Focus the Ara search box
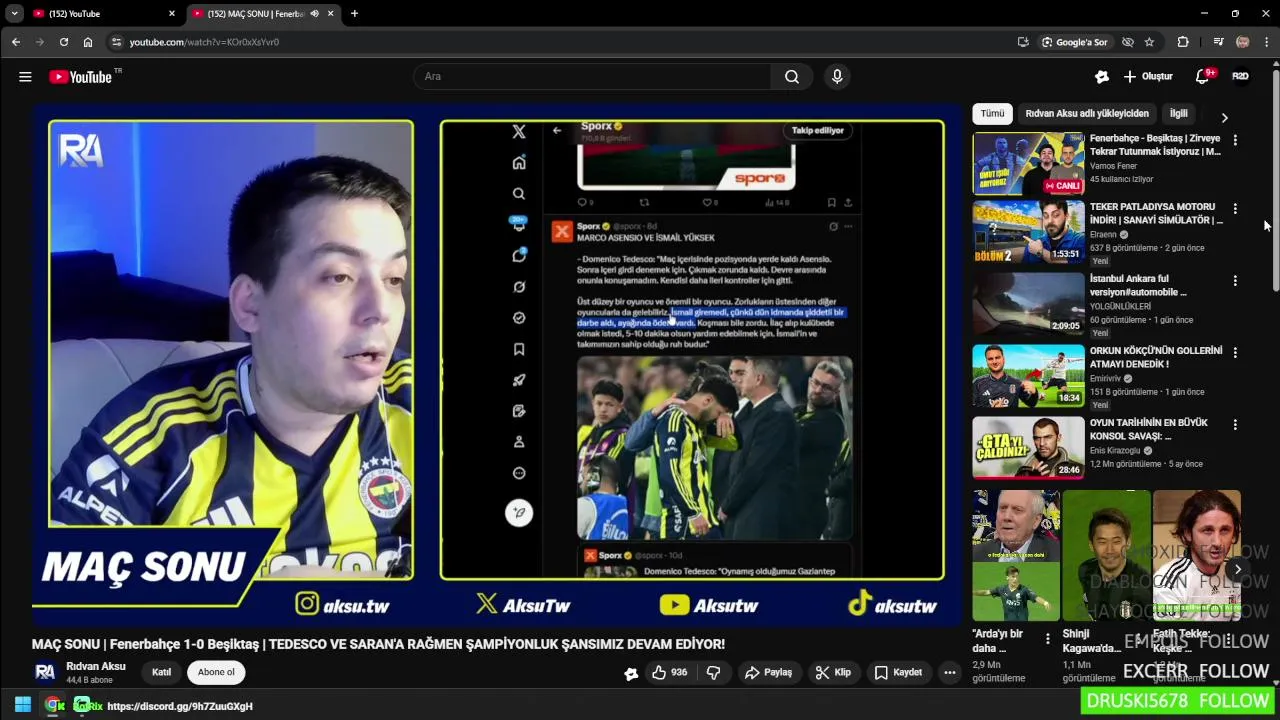The image size is (1280, 720). point(592,77)
